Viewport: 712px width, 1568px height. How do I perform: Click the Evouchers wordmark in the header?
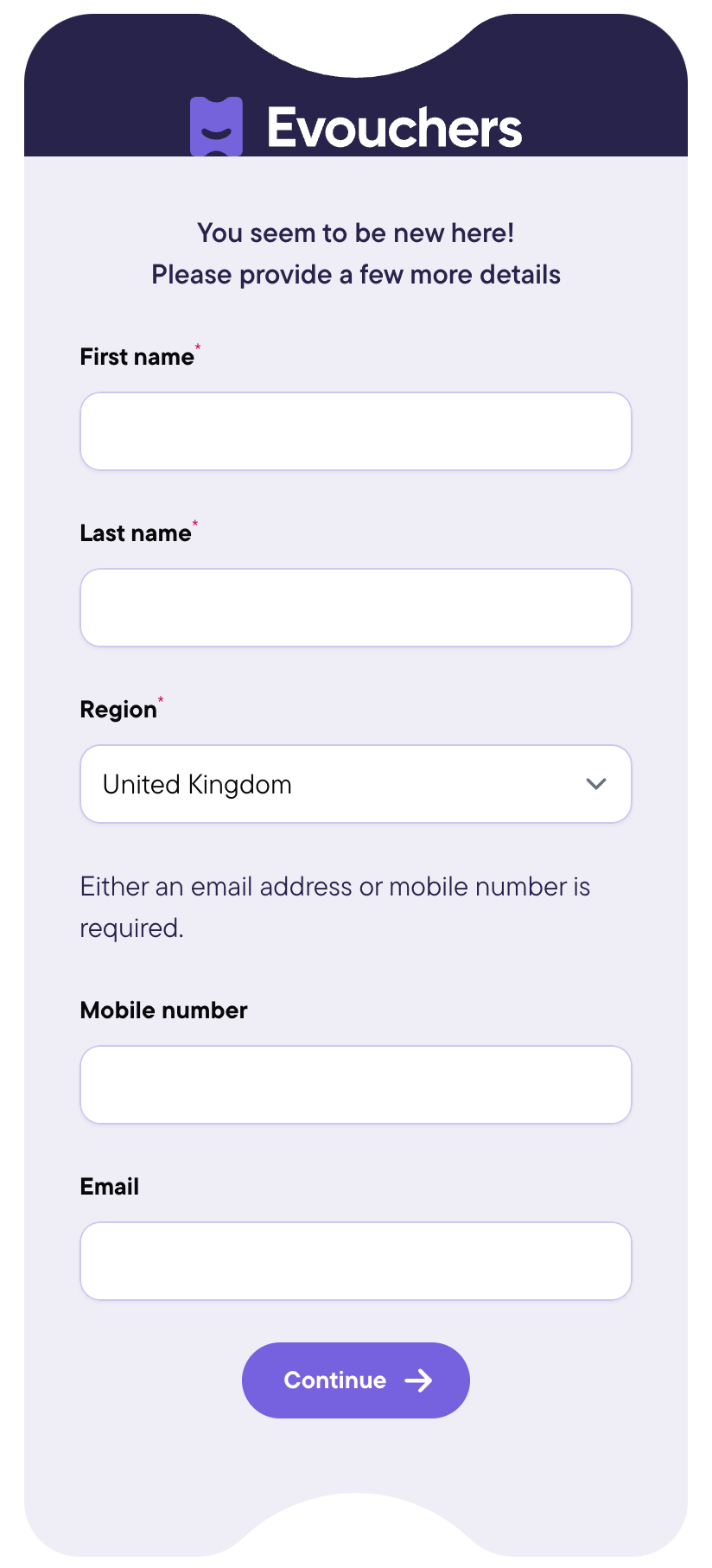pos(394,128)
